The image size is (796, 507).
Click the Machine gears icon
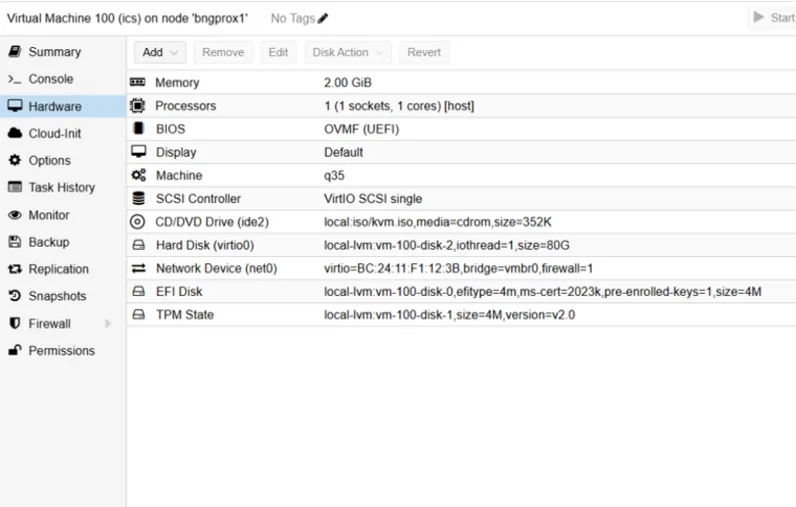click(138, 175)
